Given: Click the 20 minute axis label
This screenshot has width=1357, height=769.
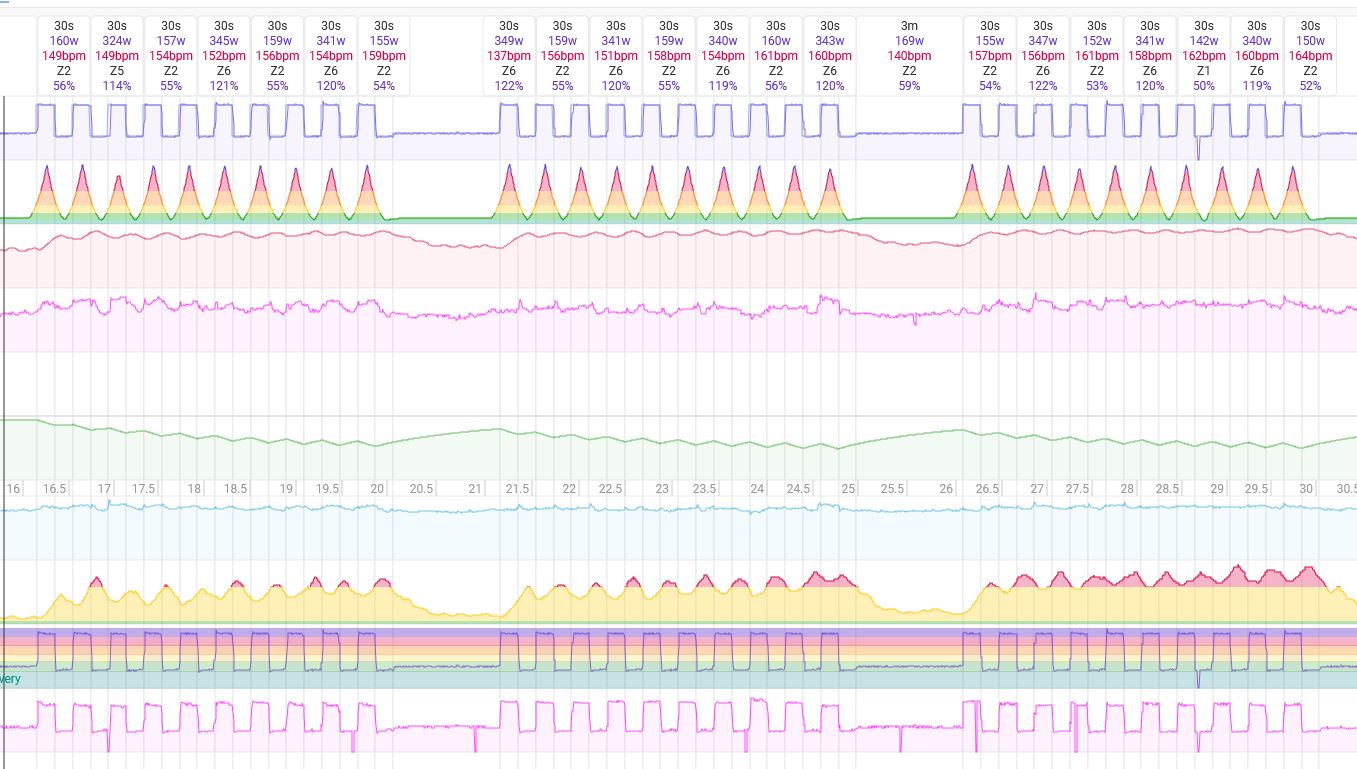Looking at the screenshot, I should (x=377, y=489).
